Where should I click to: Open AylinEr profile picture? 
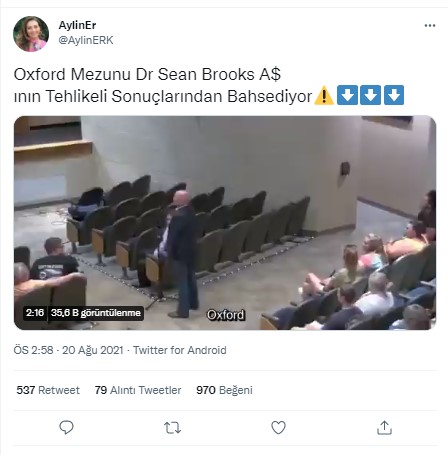pos(31,34)
